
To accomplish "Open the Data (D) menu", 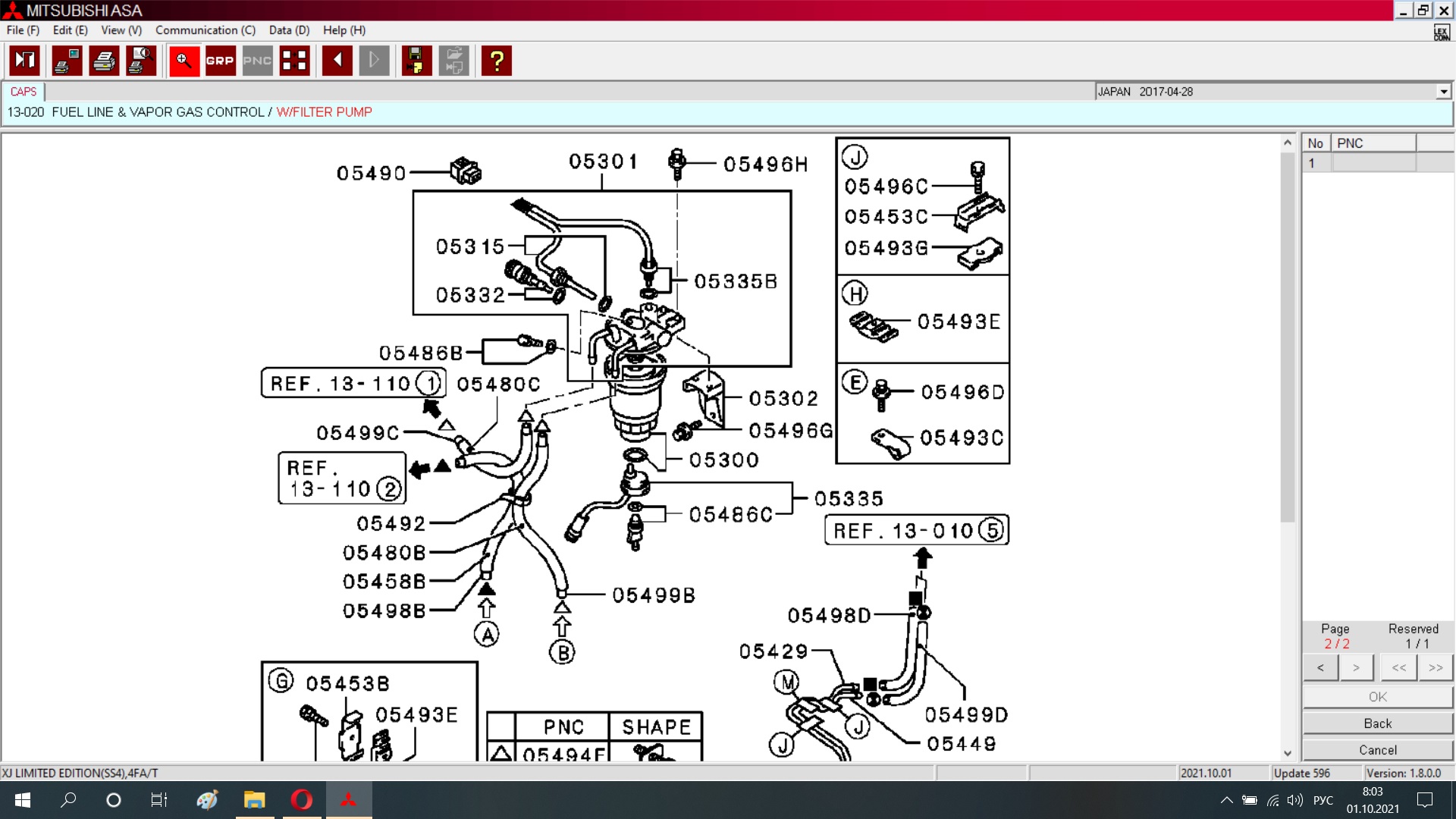I will click(x=289, y=30).
